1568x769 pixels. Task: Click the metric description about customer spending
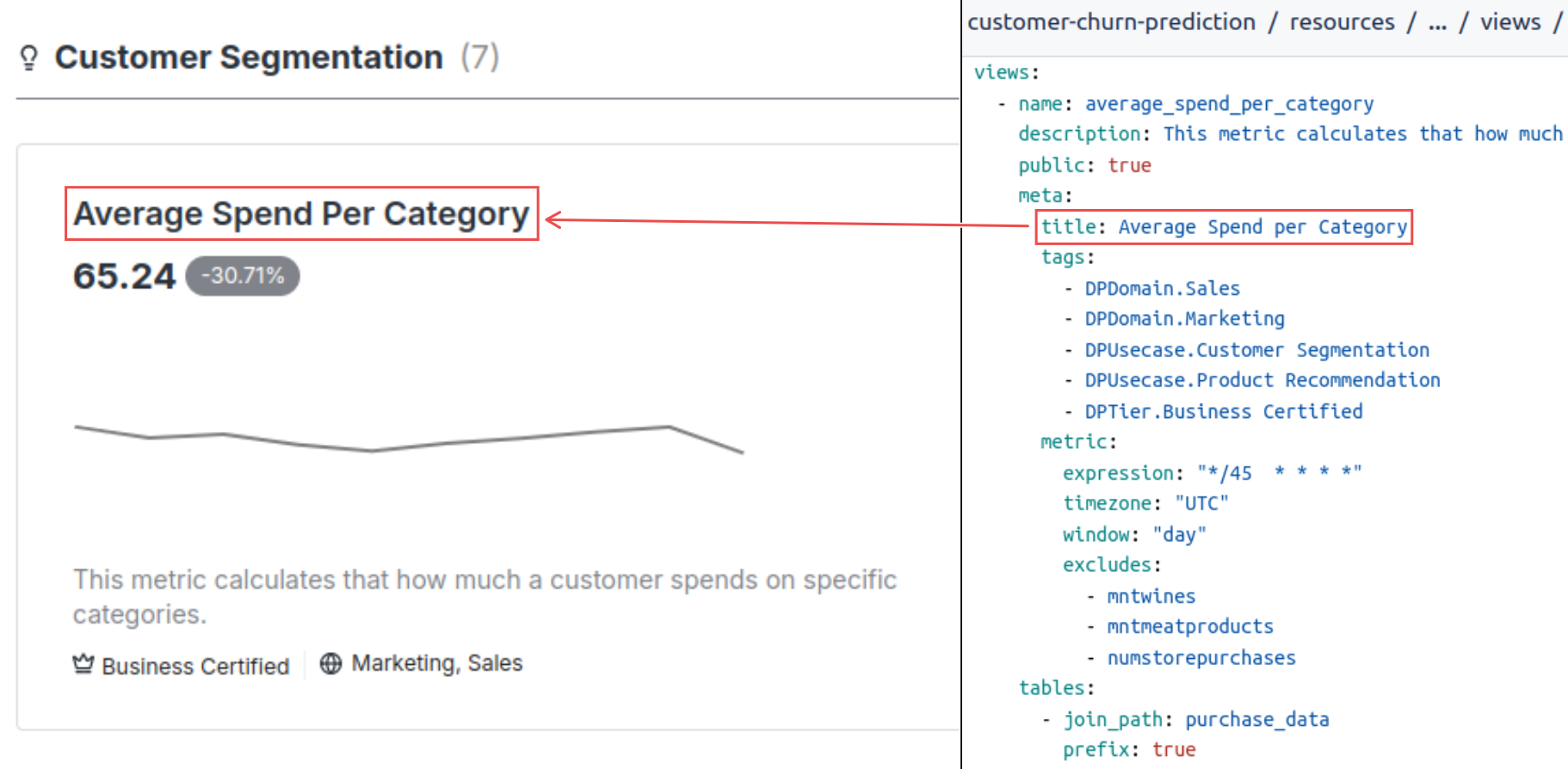(x=485, y=597)
